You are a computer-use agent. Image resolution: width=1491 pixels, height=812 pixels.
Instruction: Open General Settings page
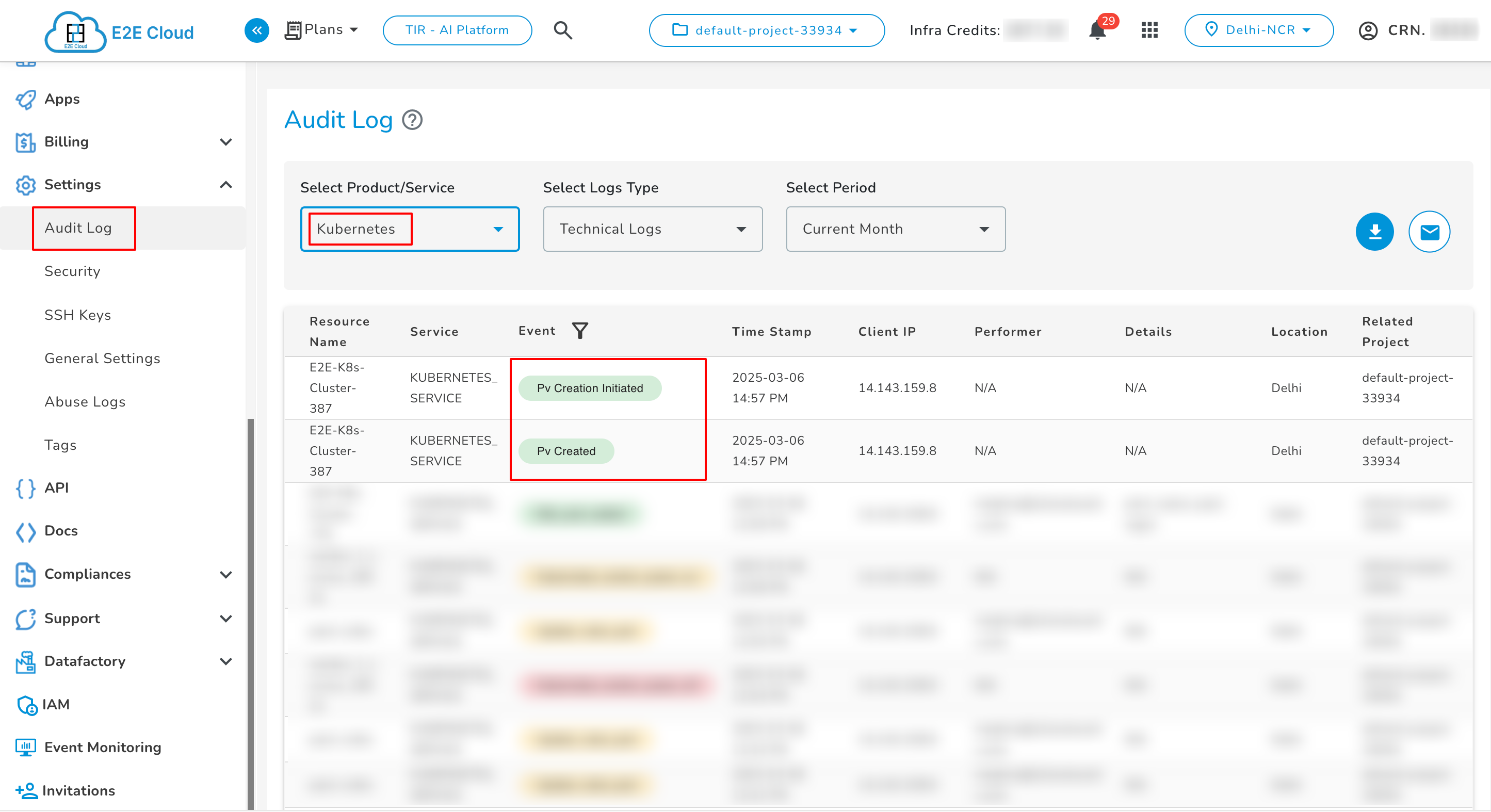click(103, 358)
